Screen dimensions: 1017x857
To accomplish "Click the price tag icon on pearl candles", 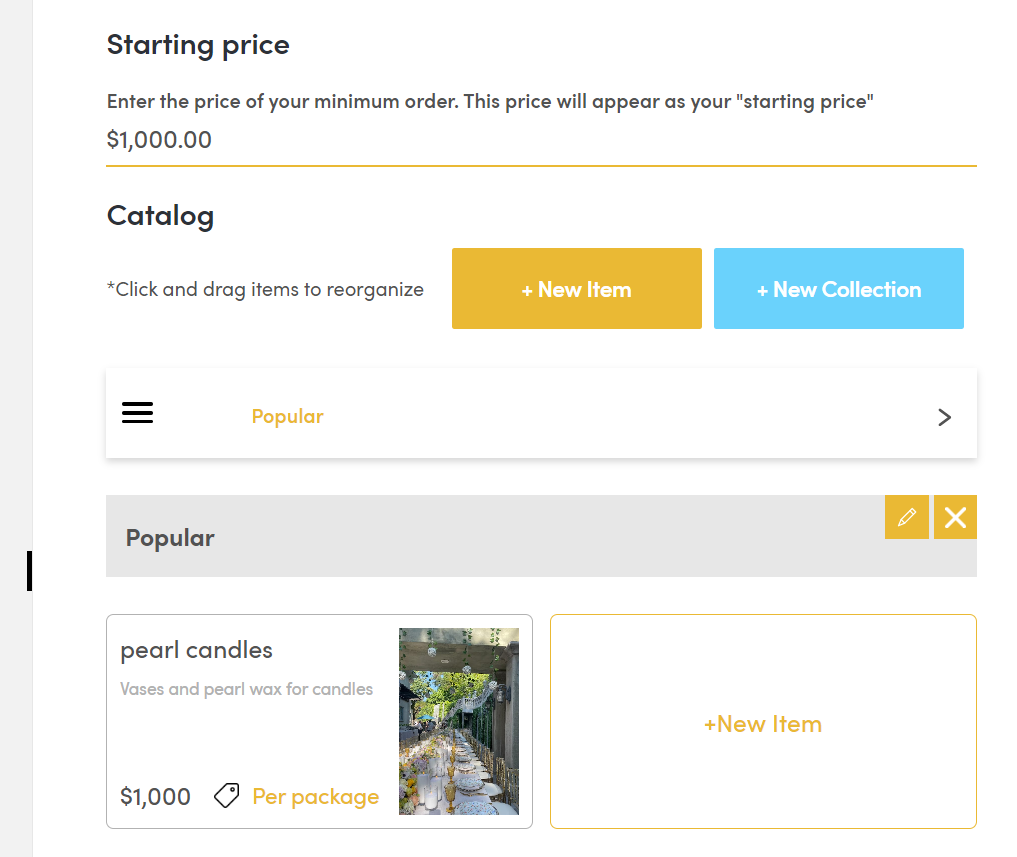I will pyautogui.click(x=227, y=796).
